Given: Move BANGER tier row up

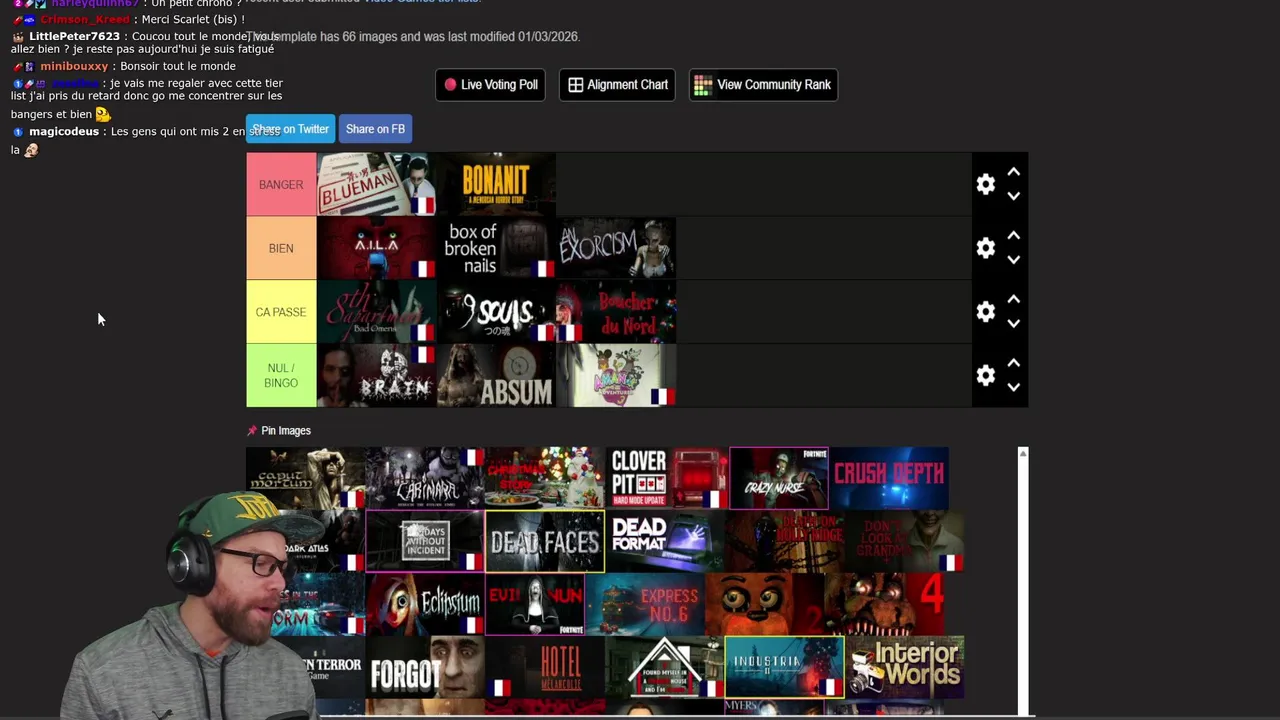Looking at the screenshot, I should (1013, 172).
